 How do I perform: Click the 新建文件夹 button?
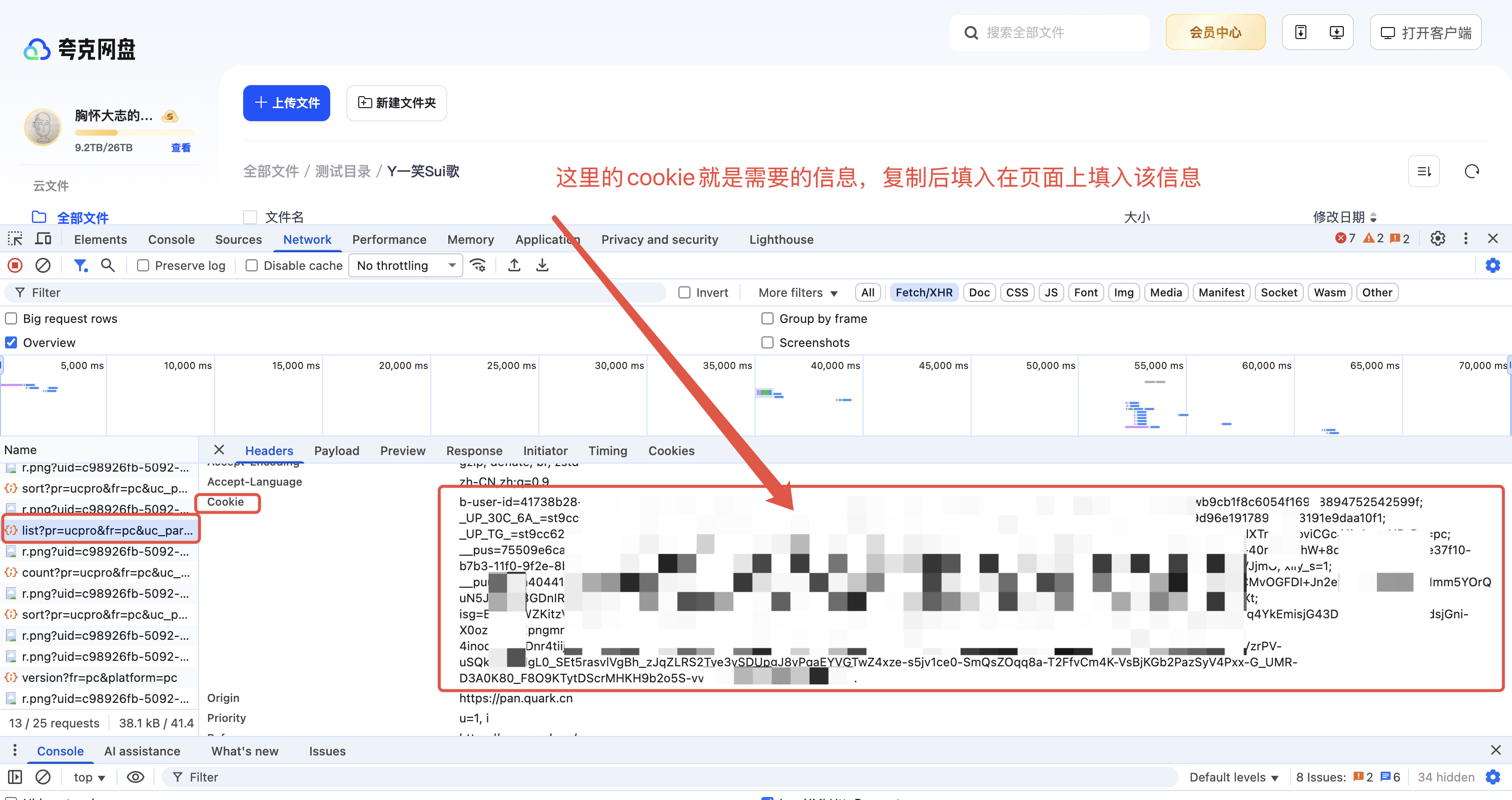coord(396,103)
